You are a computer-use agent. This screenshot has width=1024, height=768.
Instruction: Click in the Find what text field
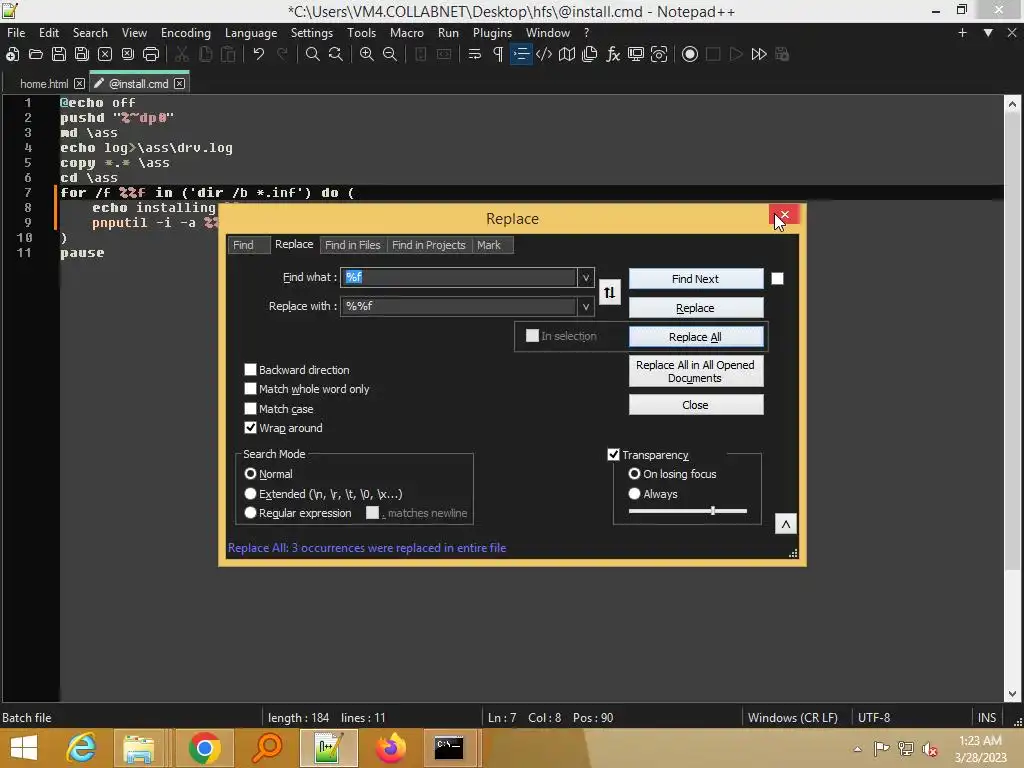458,278
